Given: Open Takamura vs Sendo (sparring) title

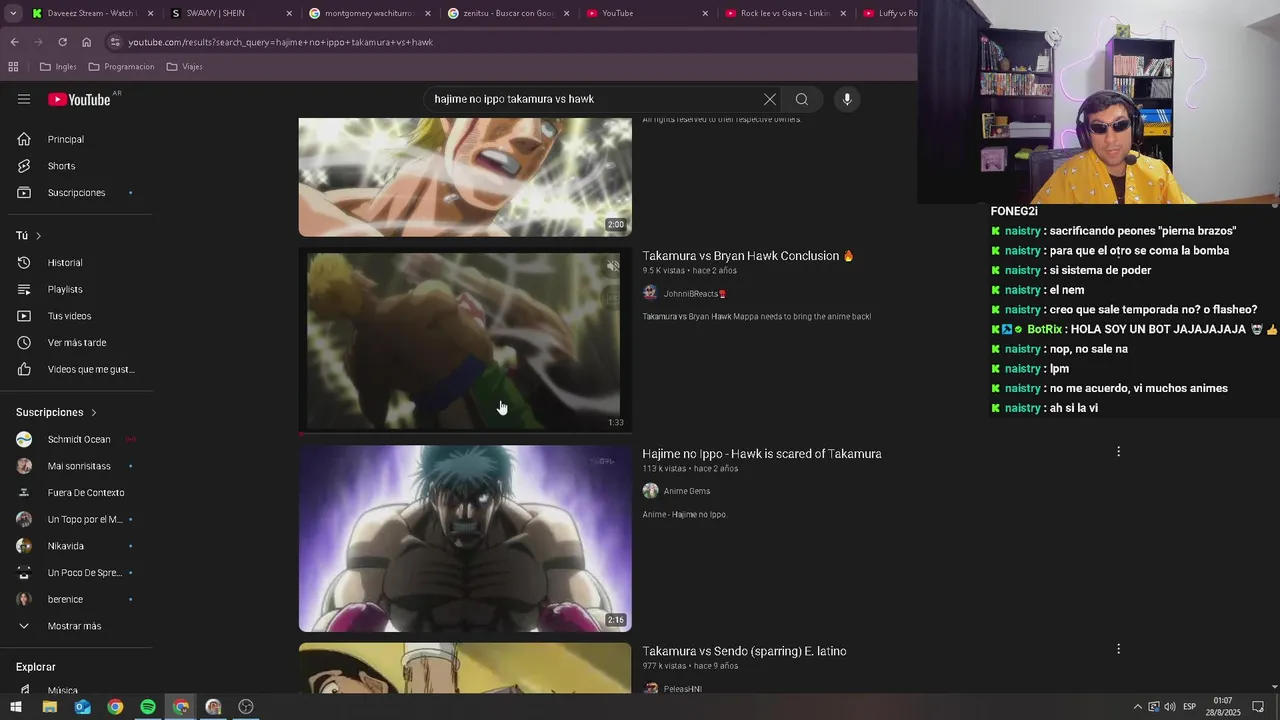Looking at the screenshot, I should pyautogui.click(x=744, y=651).
